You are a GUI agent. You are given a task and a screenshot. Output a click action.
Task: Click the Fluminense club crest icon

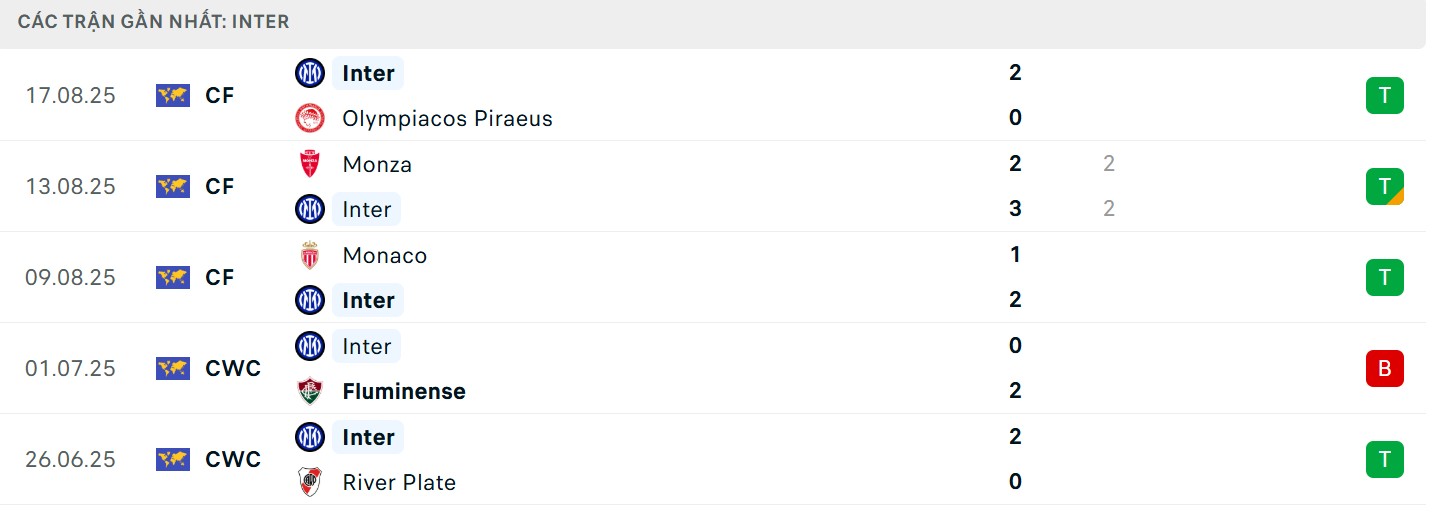(310, 391)
